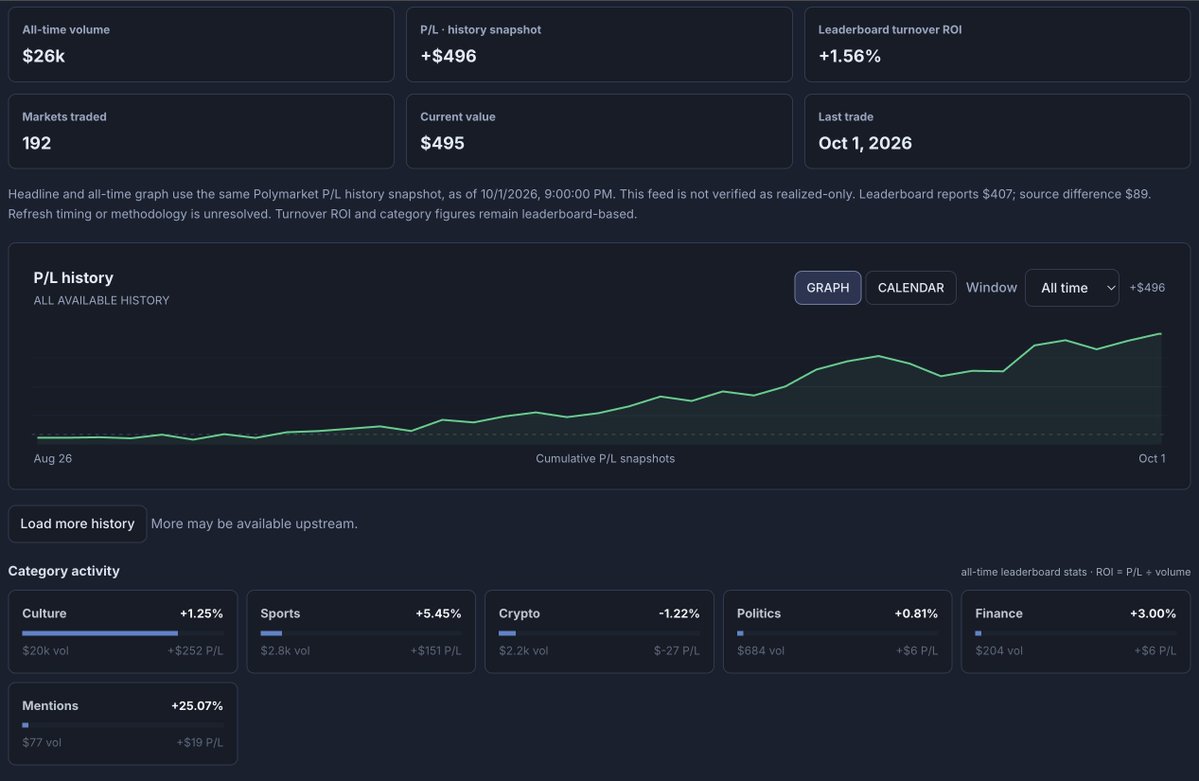This screenshot has width=1199, height=781.
Task: Open the Crypto category card
Action: [x=599, y=632]
